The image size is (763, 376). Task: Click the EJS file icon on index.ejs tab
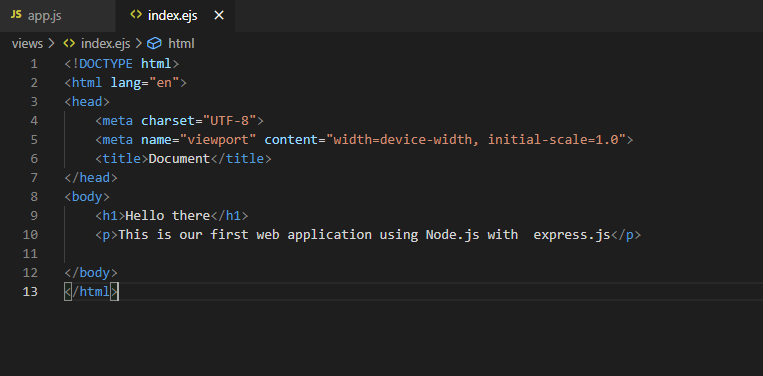[x=136, y=16]
